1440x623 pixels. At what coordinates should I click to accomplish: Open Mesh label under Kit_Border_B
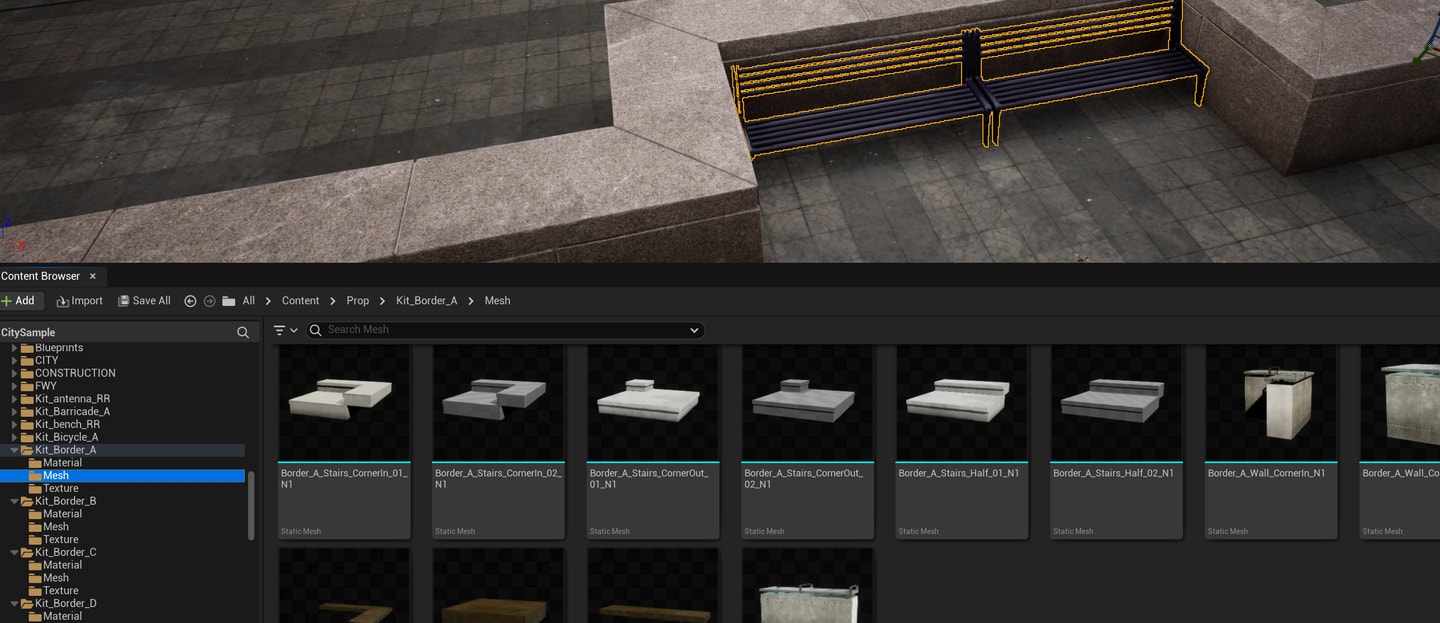[x=56, y=527]
